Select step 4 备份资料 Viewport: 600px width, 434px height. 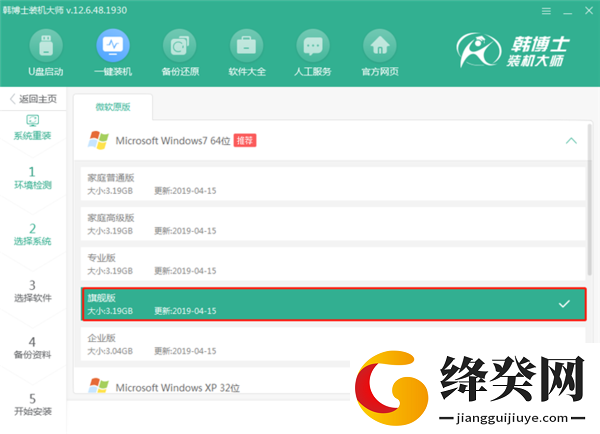[x=33, y=348]
